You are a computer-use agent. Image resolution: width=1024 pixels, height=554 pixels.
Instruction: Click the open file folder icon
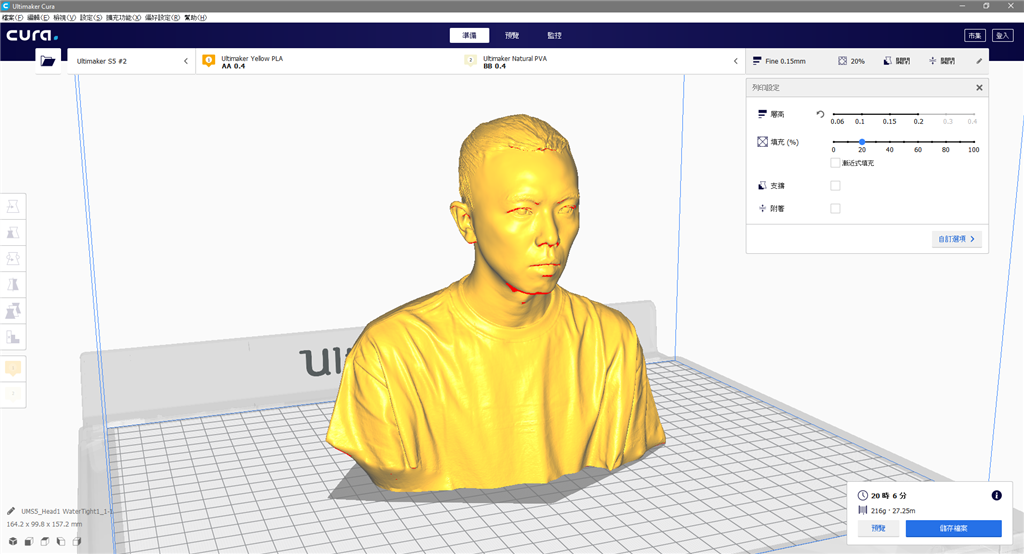point(48,60)
